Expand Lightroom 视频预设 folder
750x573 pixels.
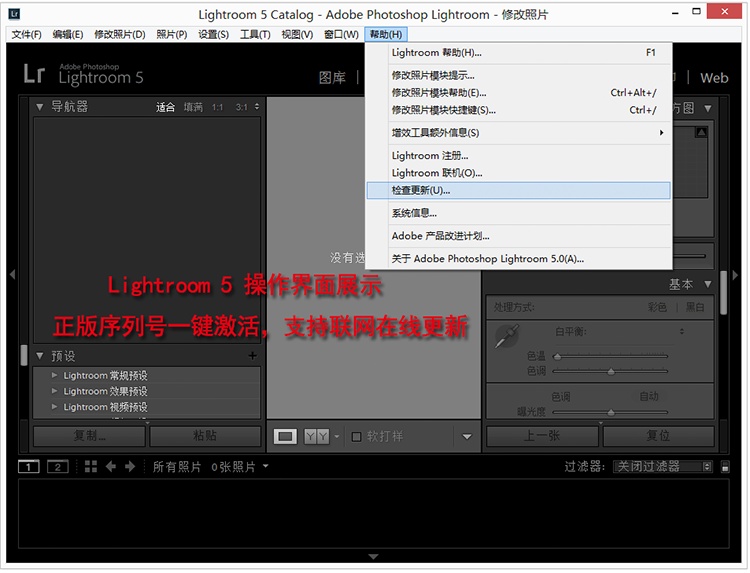point(55,407)
